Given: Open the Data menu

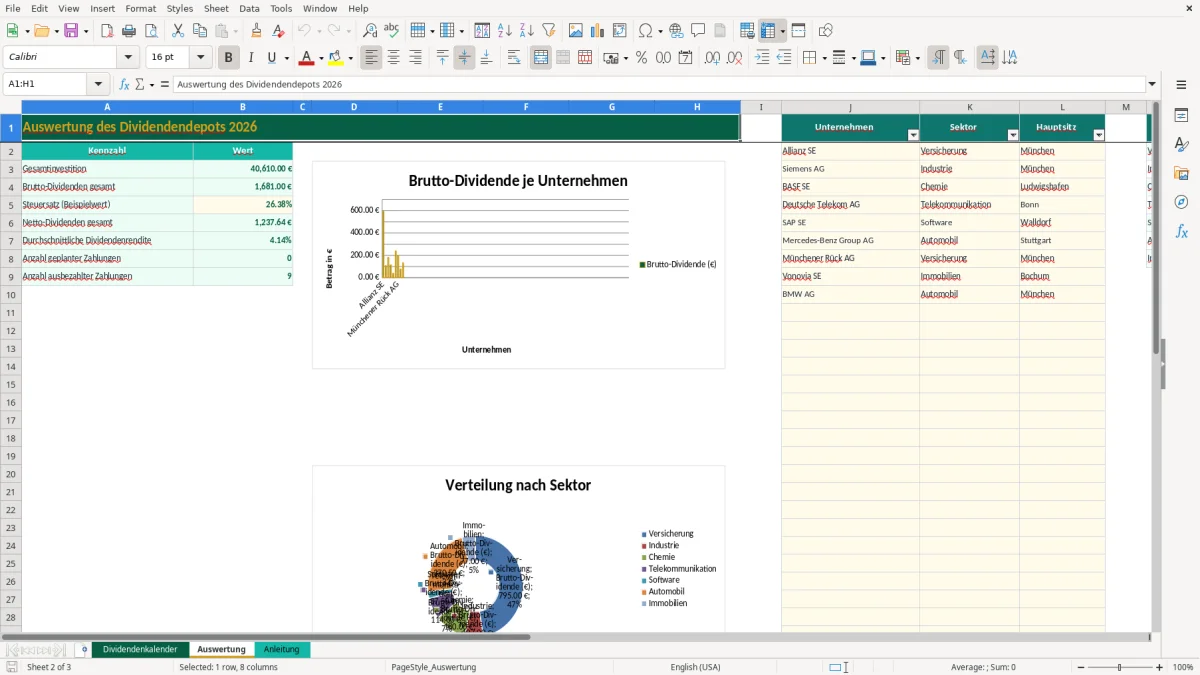Looking at the screenshot, I should point(249,8).
